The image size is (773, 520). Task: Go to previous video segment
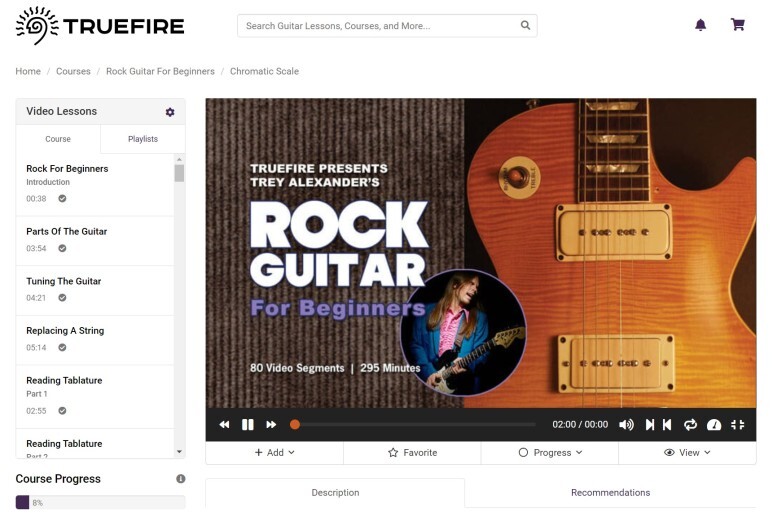point(667,424)
